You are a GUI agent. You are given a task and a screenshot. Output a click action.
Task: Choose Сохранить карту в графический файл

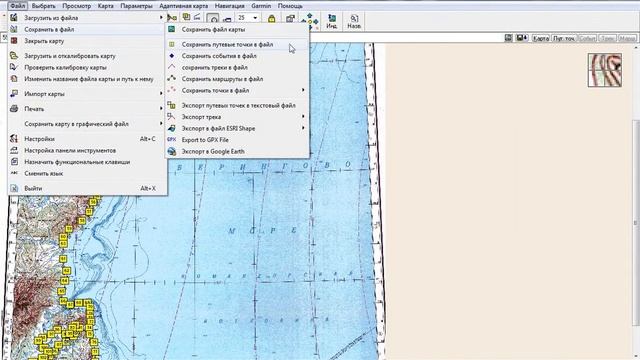(x=76, y=124)
